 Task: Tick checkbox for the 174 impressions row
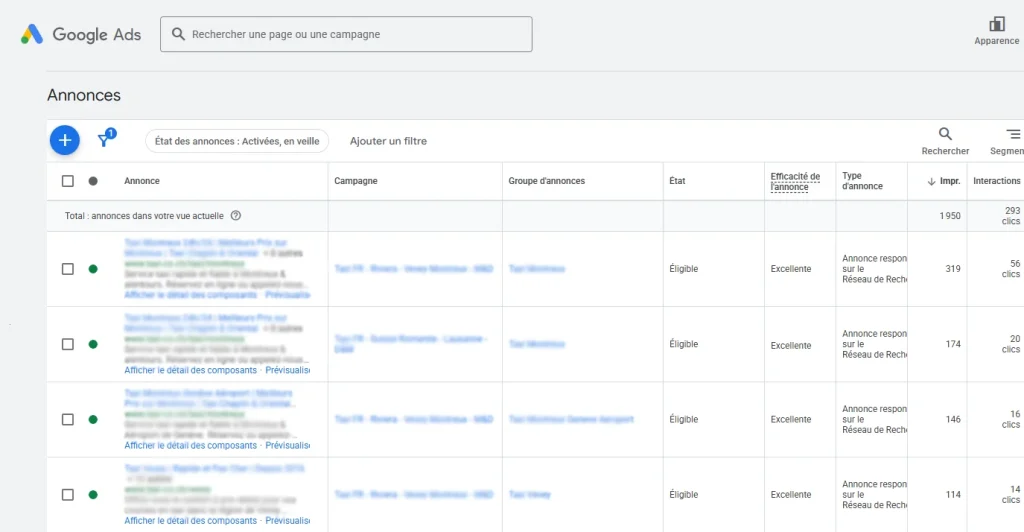pos(68,344)
